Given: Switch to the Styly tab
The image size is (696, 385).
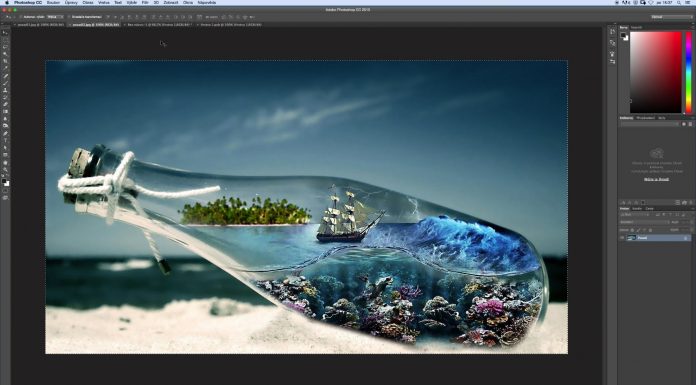Looking at the screenshot, I should 662,118.
